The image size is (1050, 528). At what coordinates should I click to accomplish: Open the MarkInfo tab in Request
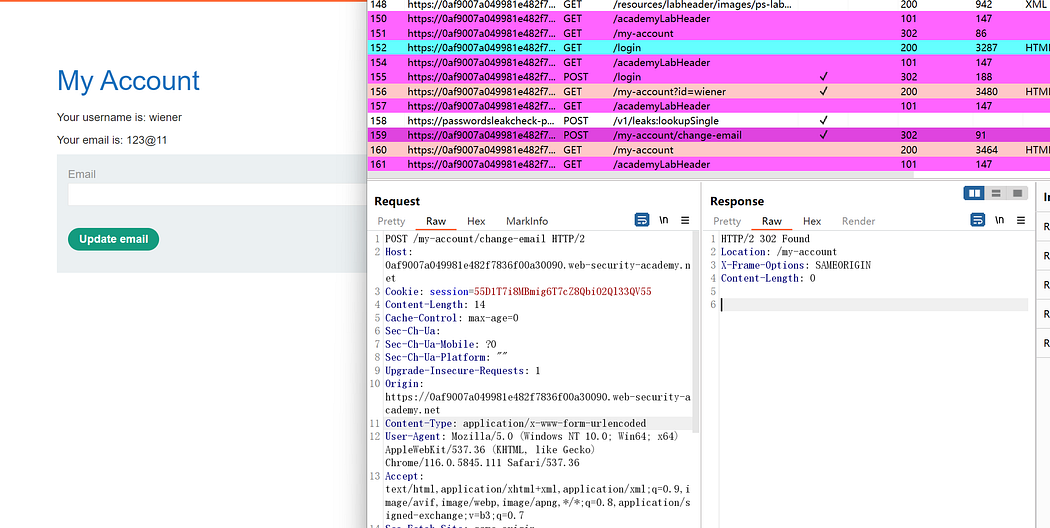[x=527, y=221]
